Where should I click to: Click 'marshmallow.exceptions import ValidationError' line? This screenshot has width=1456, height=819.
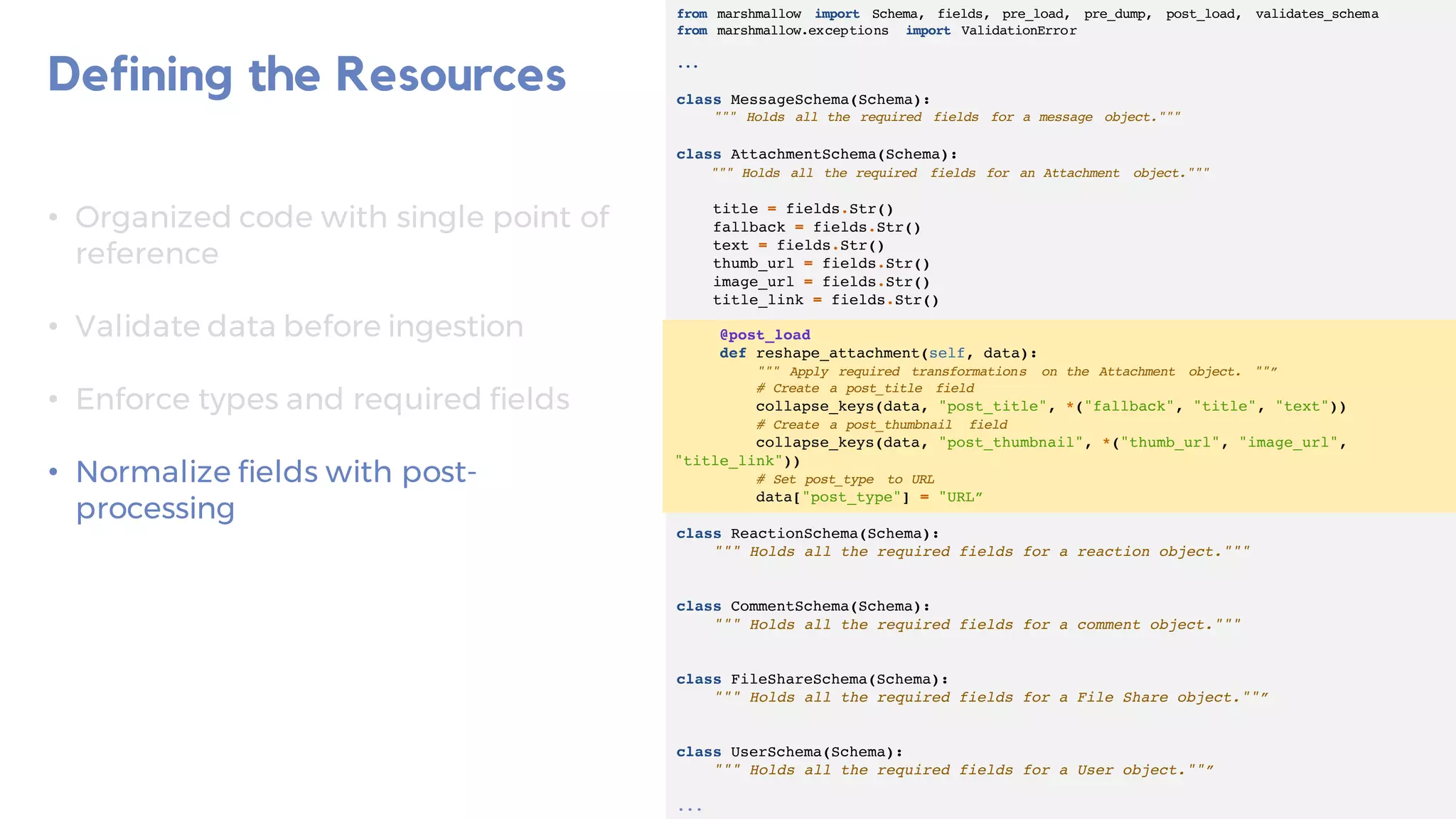tap(877, 31)
